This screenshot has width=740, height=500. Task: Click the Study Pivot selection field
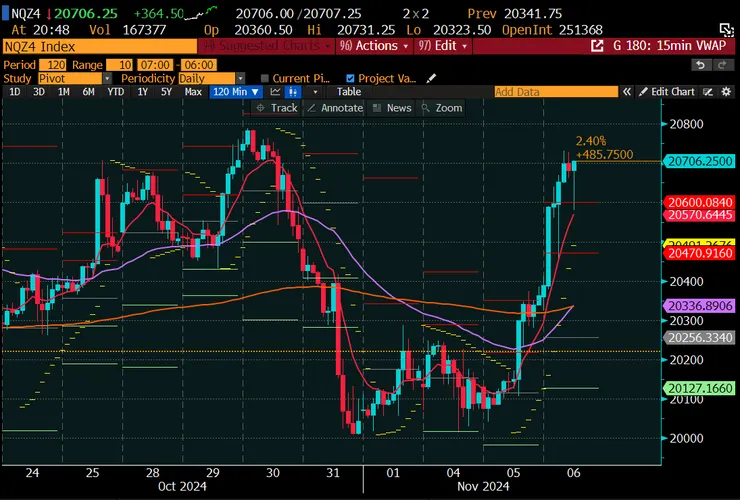(70, 78)
